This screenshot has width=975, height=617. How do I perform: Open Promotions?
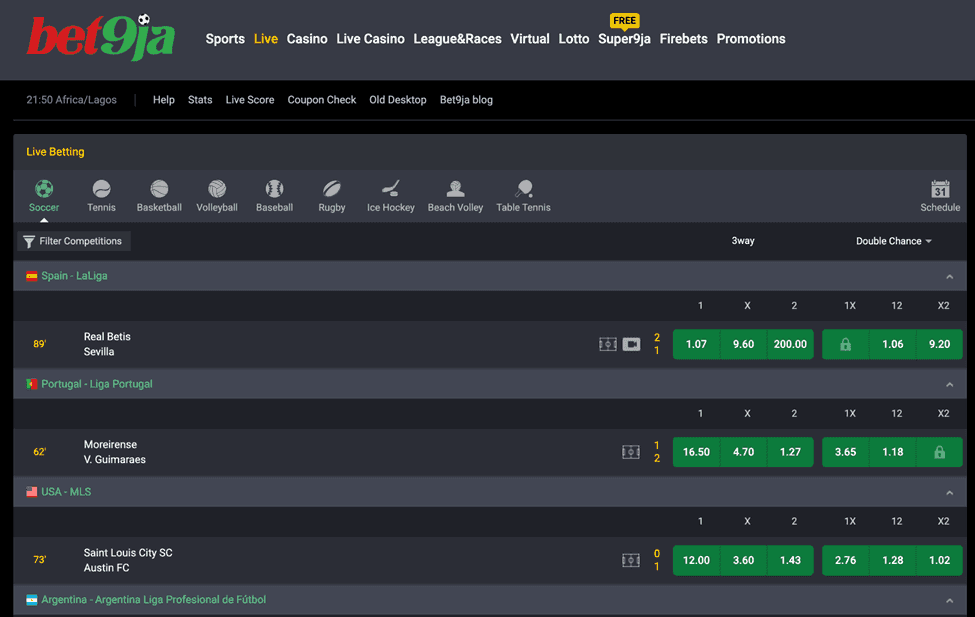click(751, 39)
